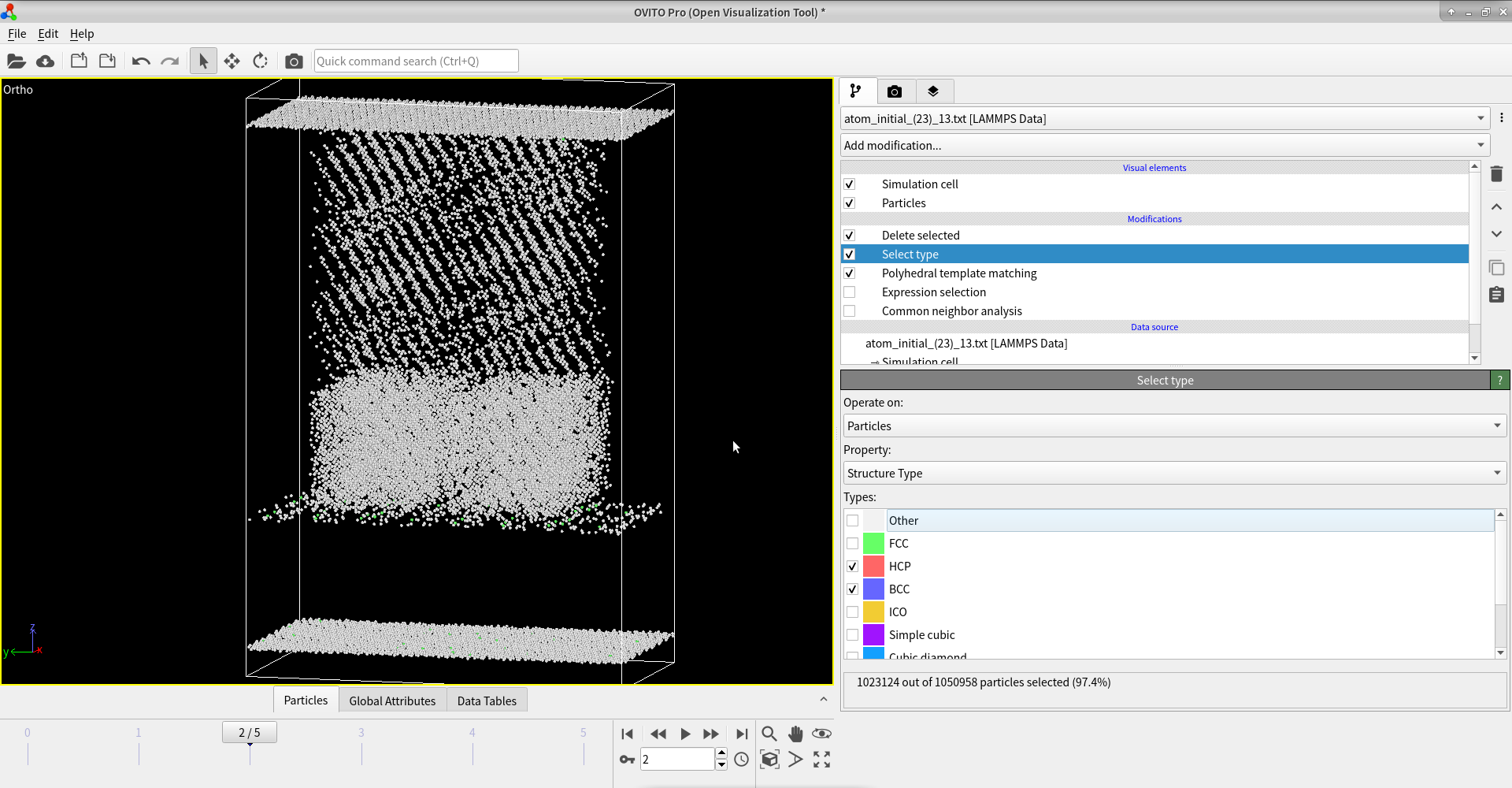
Task: Open the Add modification dropdown
Action: (x=1164, y=145)
